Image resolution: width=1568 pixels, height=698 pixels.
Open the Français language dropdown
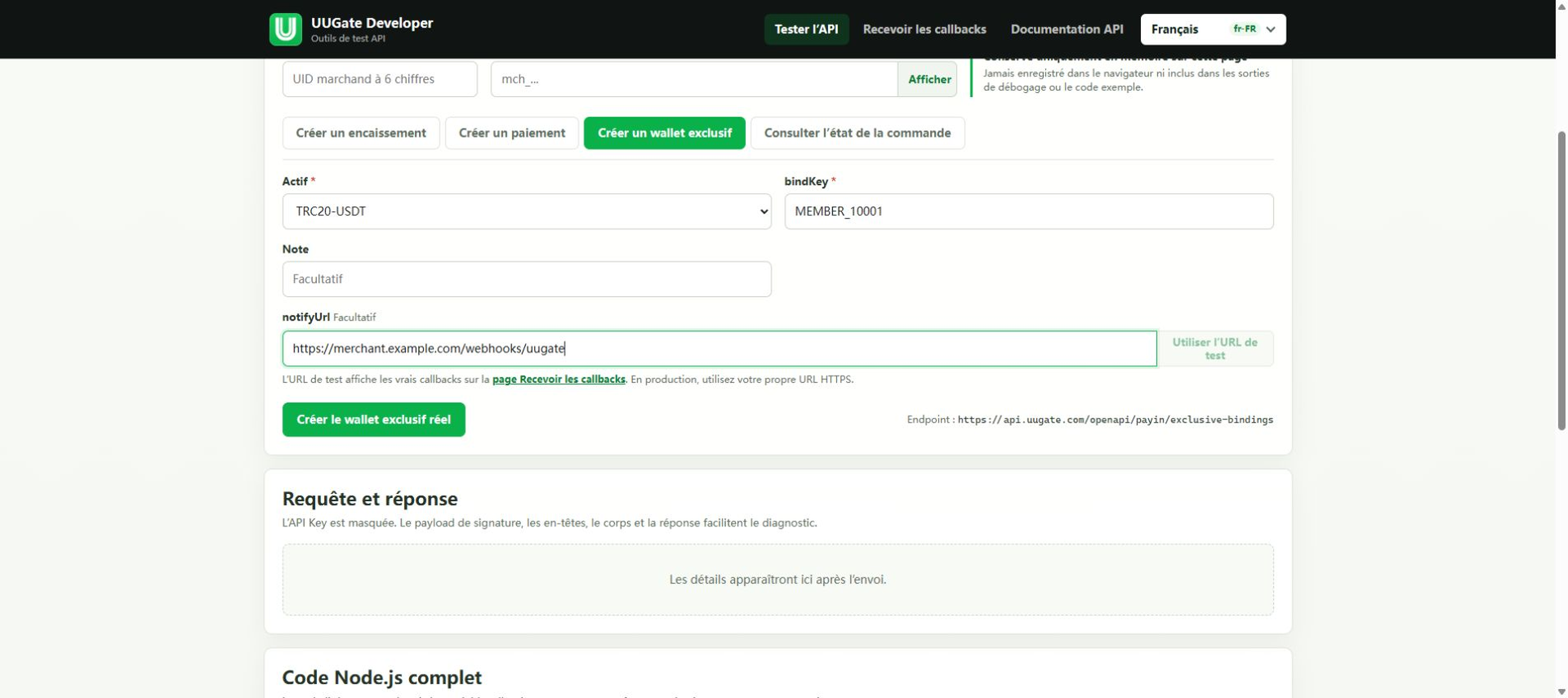click(x=1213, y=29)
